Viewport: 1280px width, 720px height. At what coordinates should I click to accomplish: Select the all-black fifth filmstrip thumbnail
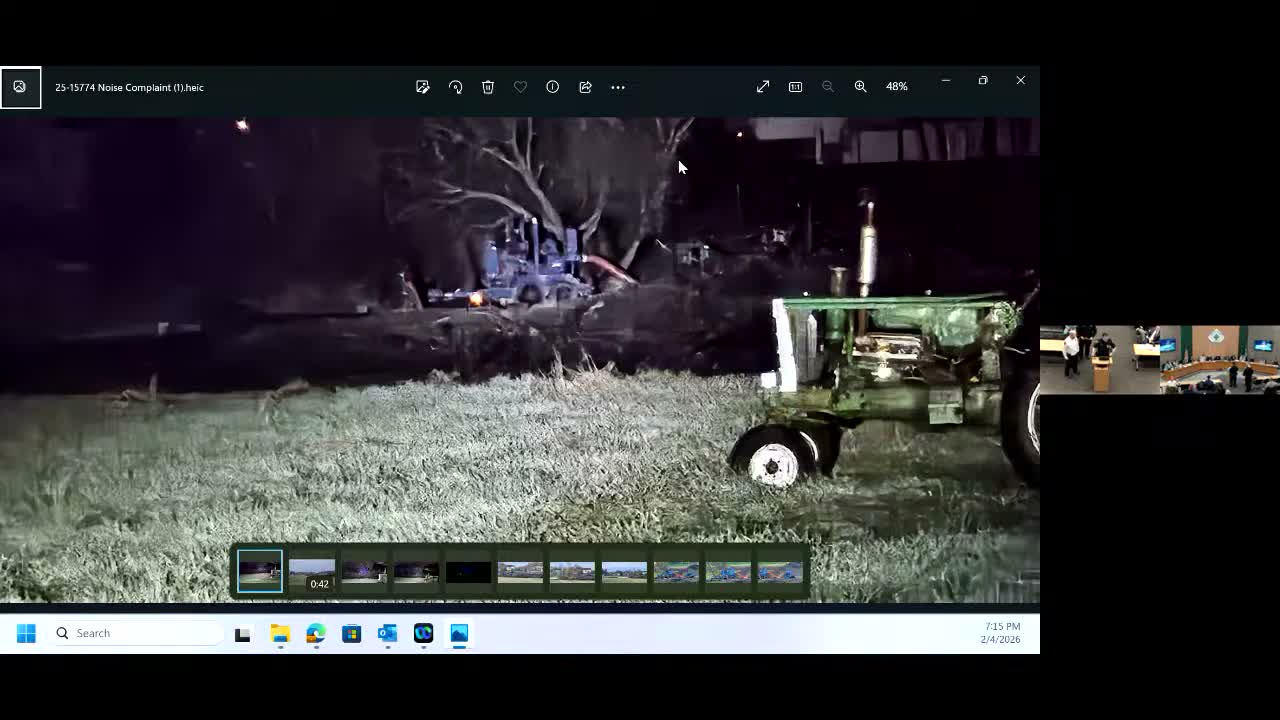pyautogui.click(x=468, y=573)
